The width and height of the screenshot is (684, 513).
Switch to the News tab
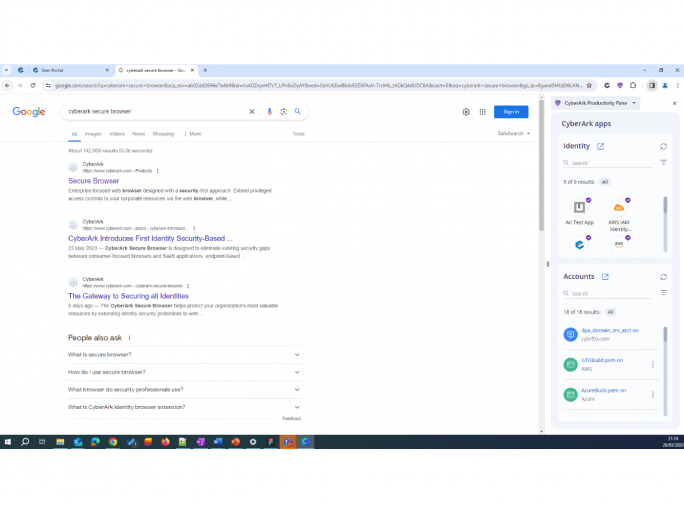point(139,134)
